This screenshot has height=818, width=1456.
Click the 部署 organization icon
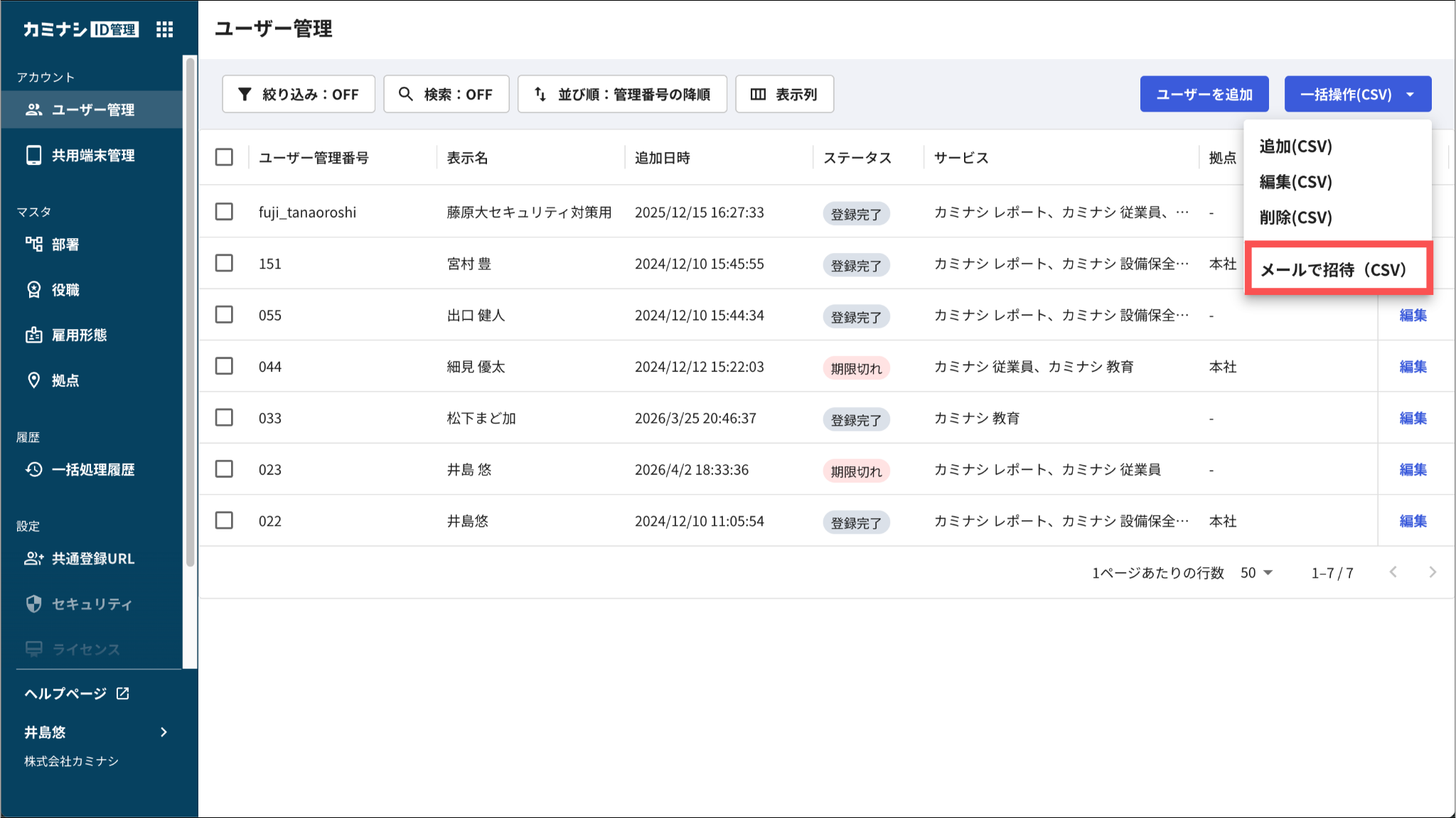(x=33, y=244)
